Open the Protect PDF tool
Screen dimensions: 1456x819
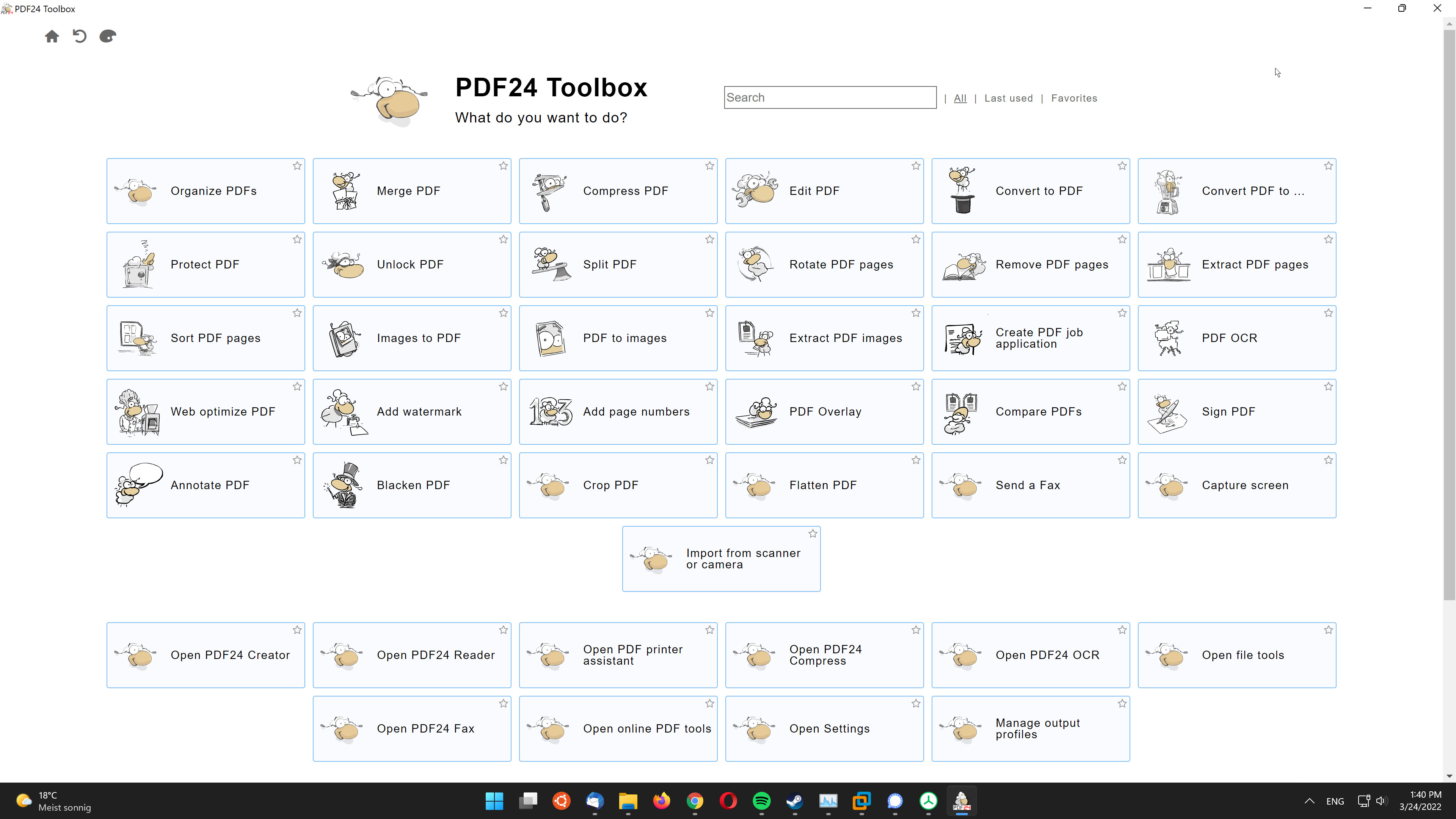click(x=206, y=265)
